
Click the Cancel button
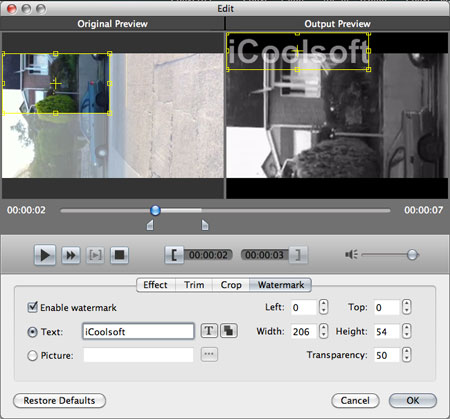(x=355, y=401)
